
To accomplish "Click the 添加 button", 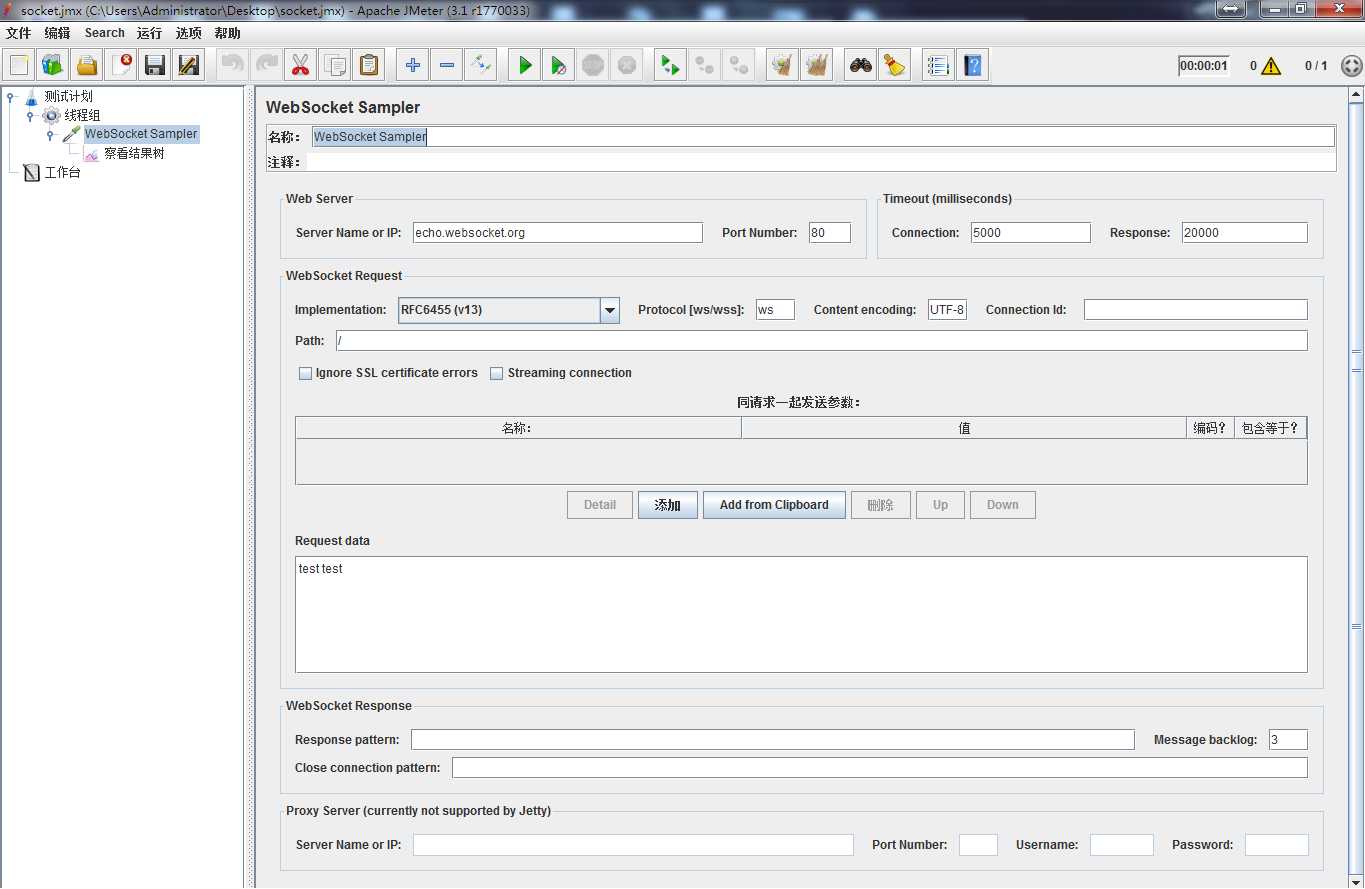I will (x=668, y=505).
